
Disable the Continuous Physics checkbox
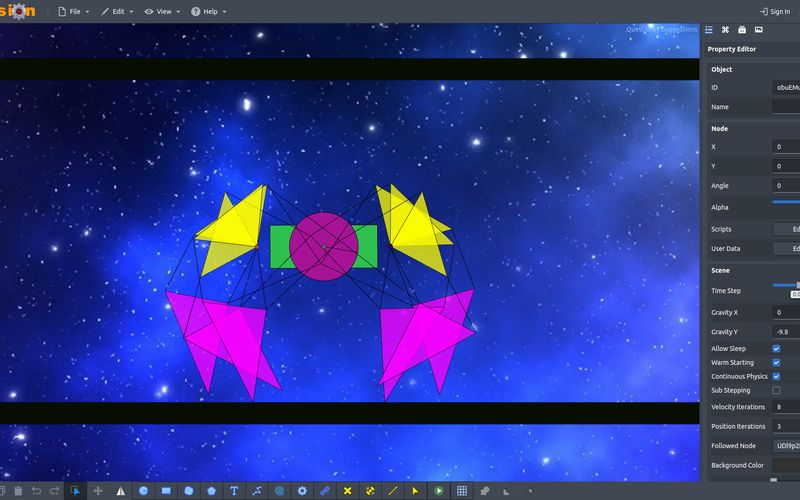click(776, 376)
